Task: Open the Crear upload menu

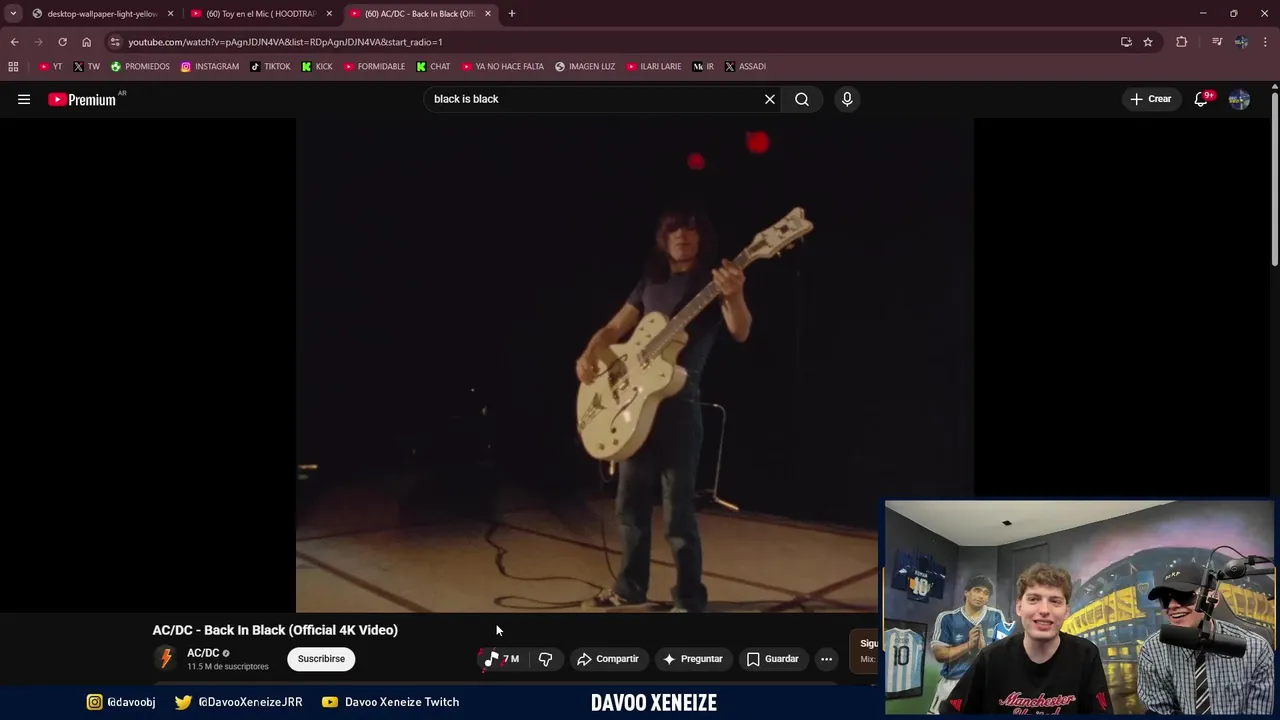Action: [x=1151, y=99]
